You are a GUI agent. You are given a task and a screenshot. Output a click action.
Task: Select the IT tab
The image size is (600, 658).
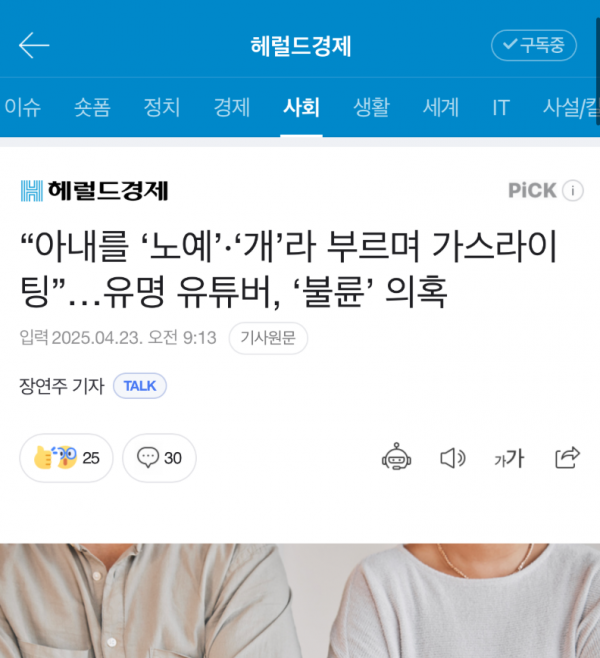501,107
